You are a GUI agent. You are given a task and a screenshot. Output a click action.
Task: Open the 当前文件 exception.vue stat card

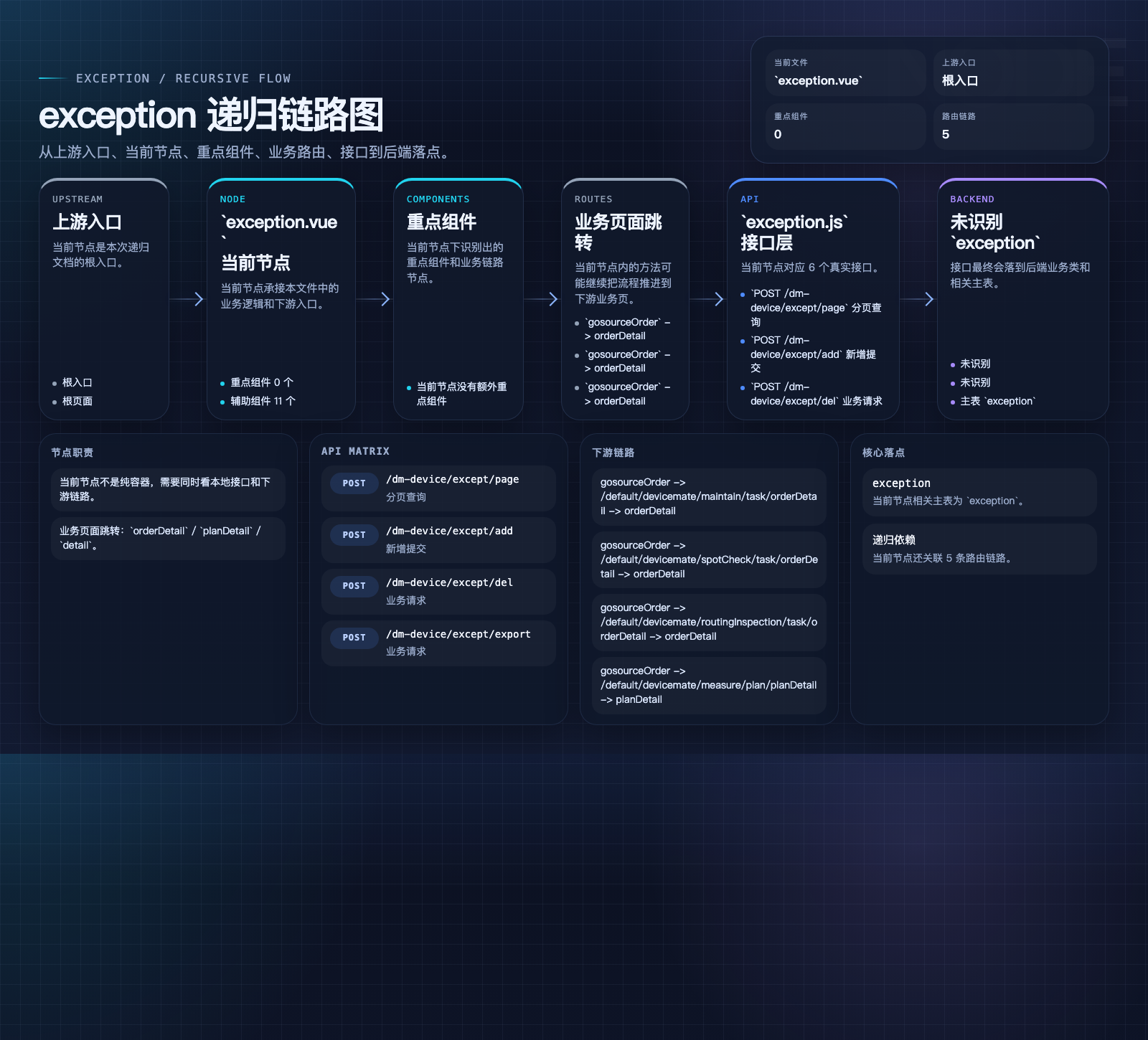pyautogui.click(x=846, y=72)
